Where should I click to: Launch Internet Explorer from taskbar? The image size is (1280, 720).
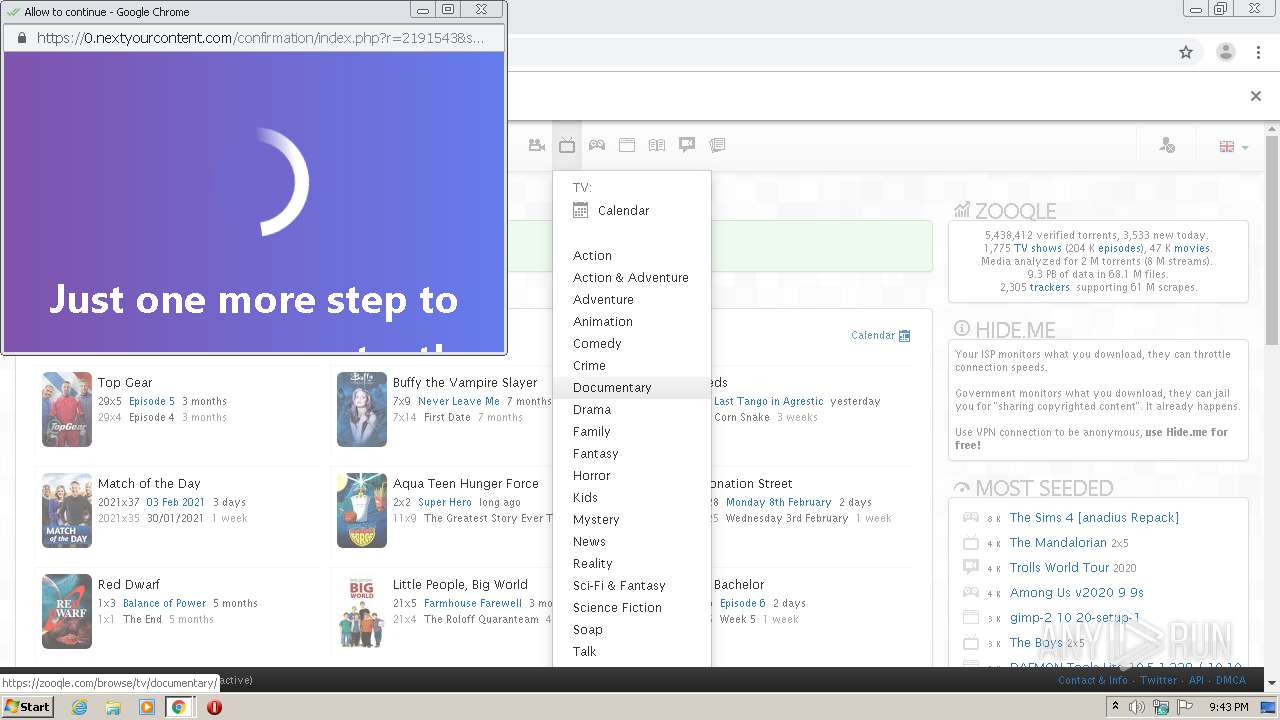80,707
